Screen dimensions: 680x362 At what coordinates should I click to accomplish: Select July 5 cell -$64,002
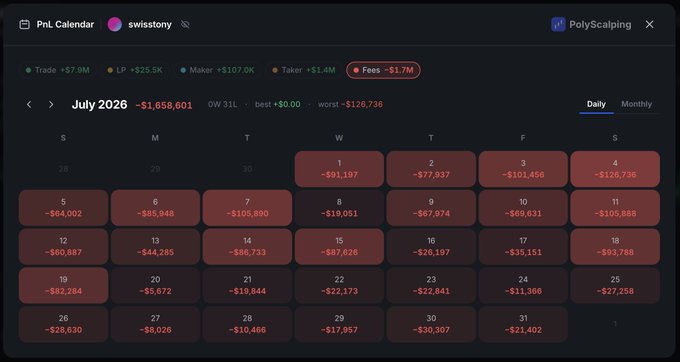click(x=63, y=208)
